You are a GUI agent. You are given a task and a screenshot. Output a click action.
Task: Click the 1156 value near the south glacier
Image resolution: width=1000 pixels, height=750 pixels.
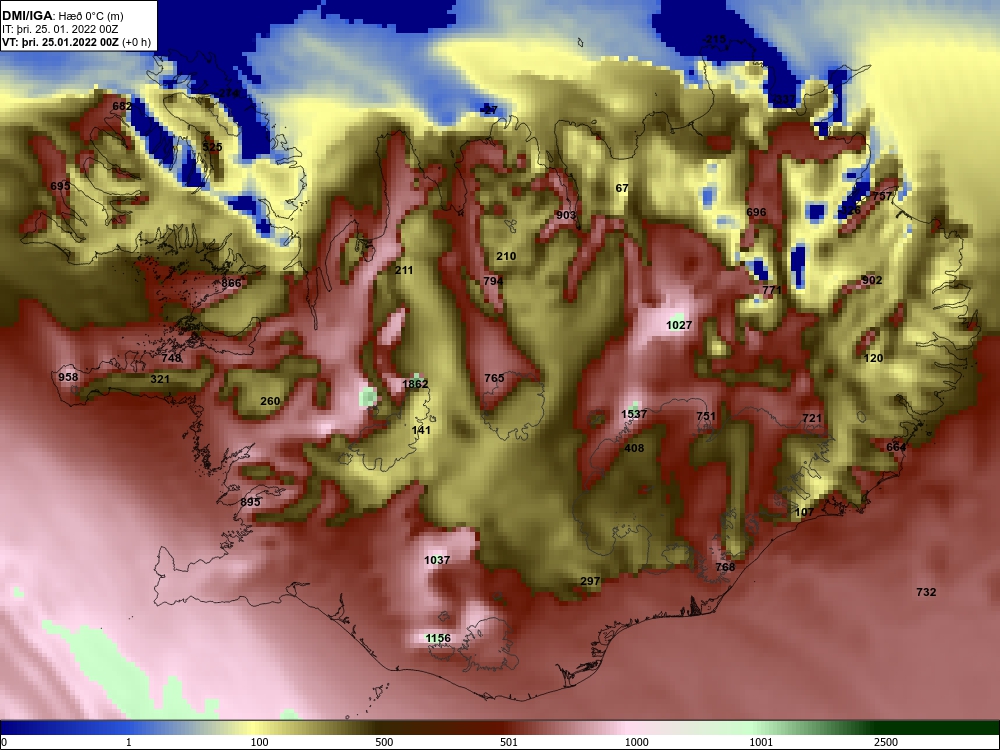(438, 638)
